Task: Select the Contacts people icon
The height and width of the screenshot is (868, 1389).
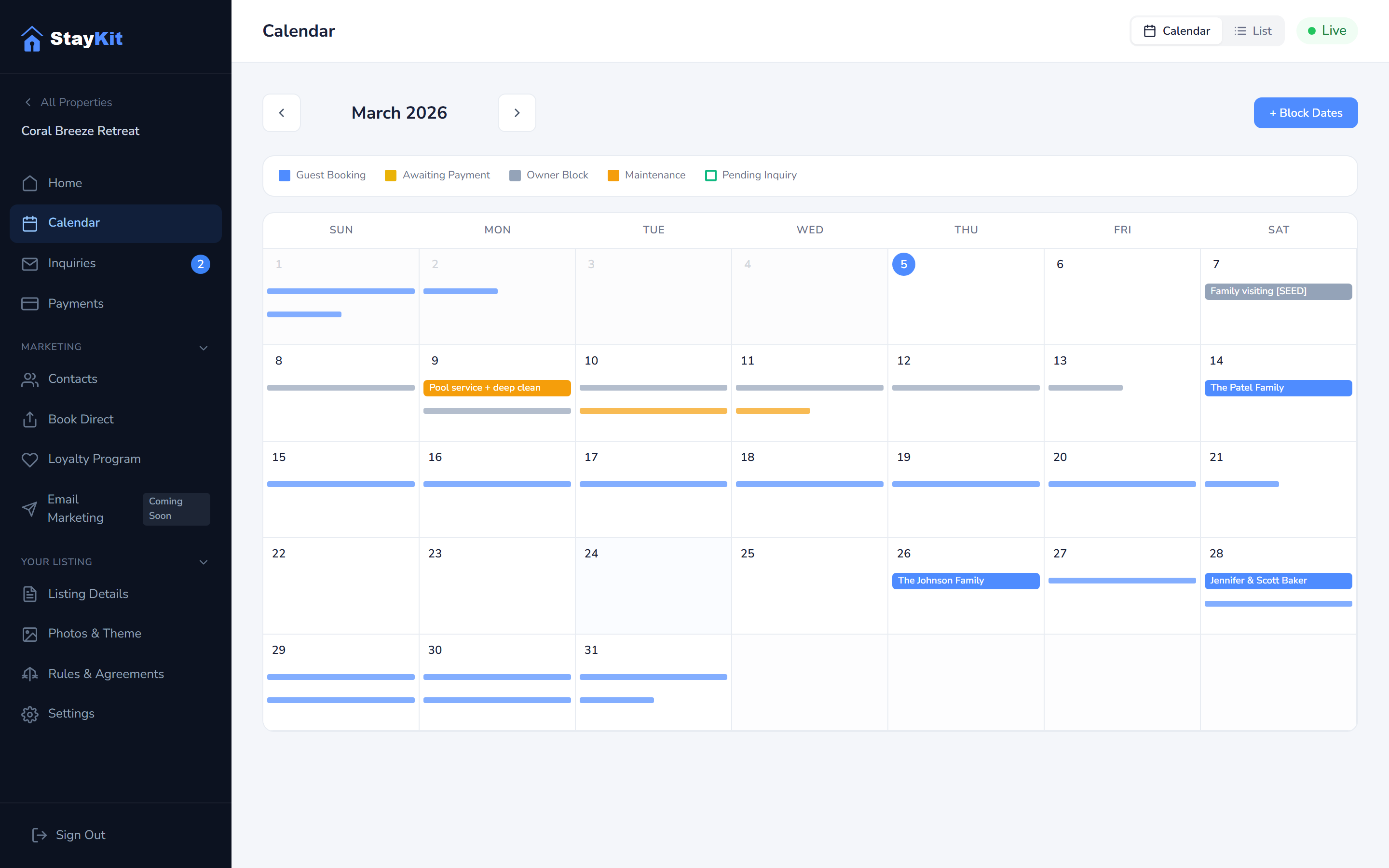Action: tap(30, 379)
